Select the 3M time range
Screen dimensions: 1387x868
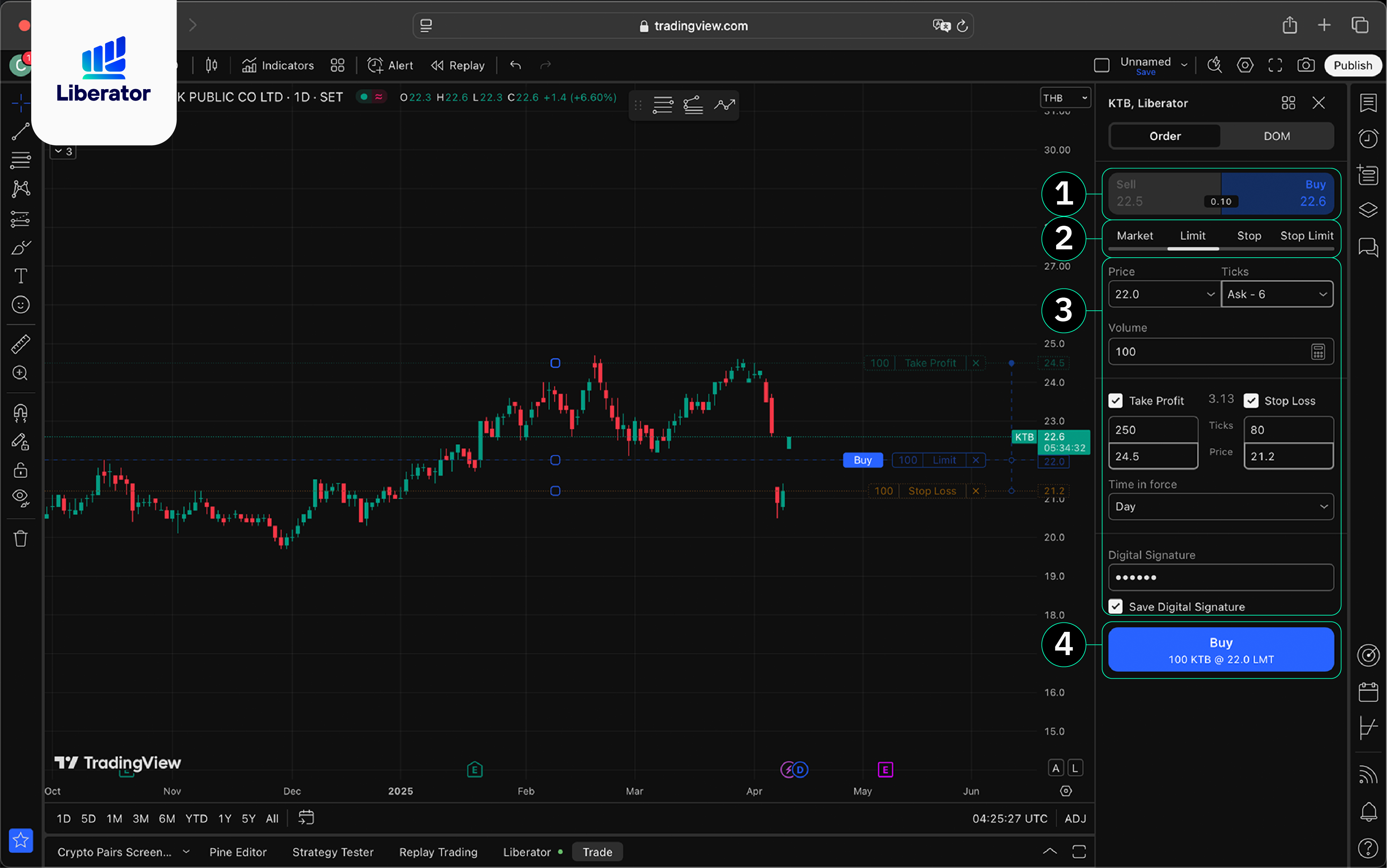pyautogui.click(x=141, y=819)
